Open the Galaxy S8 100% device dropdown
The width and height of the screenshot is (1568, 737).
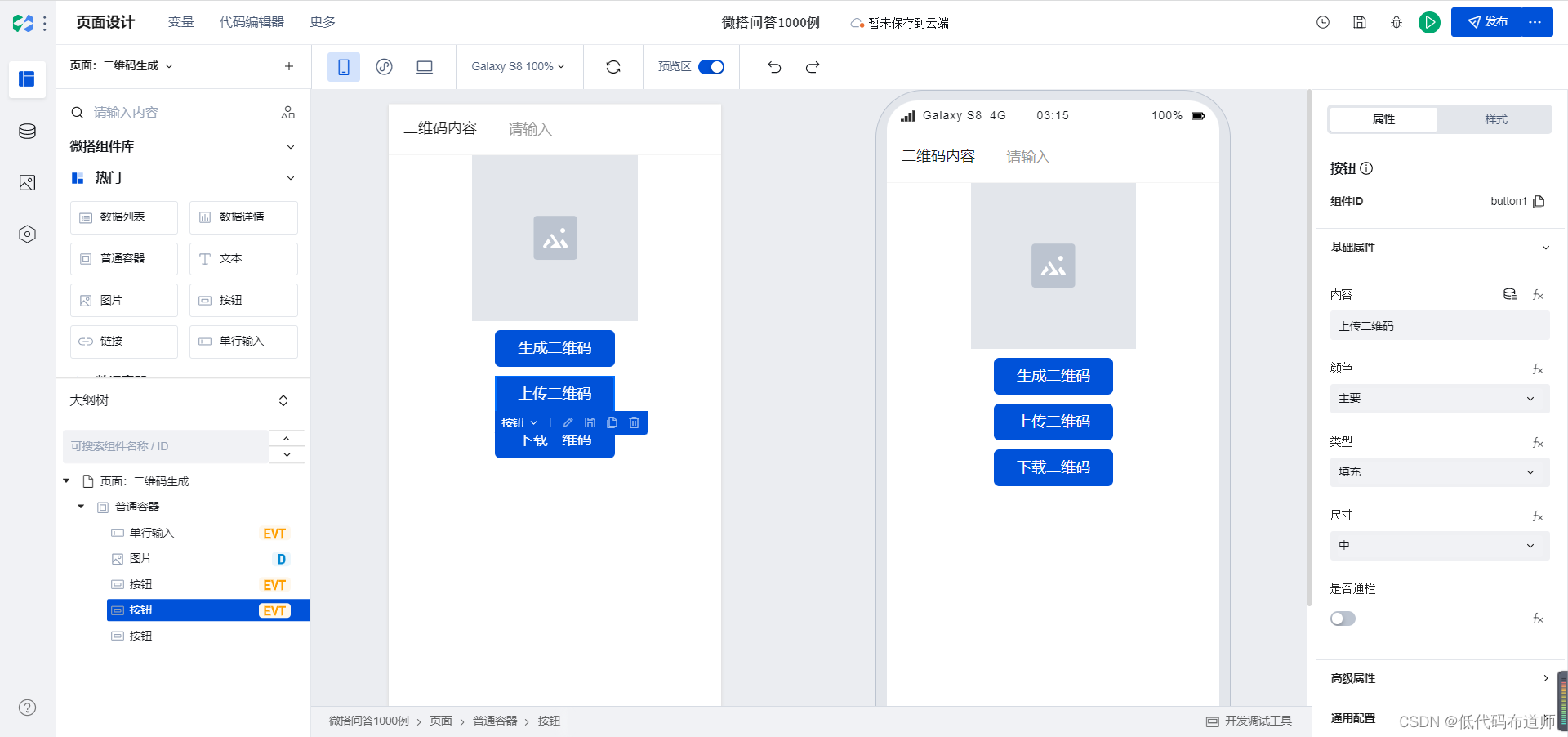point(518,67)
